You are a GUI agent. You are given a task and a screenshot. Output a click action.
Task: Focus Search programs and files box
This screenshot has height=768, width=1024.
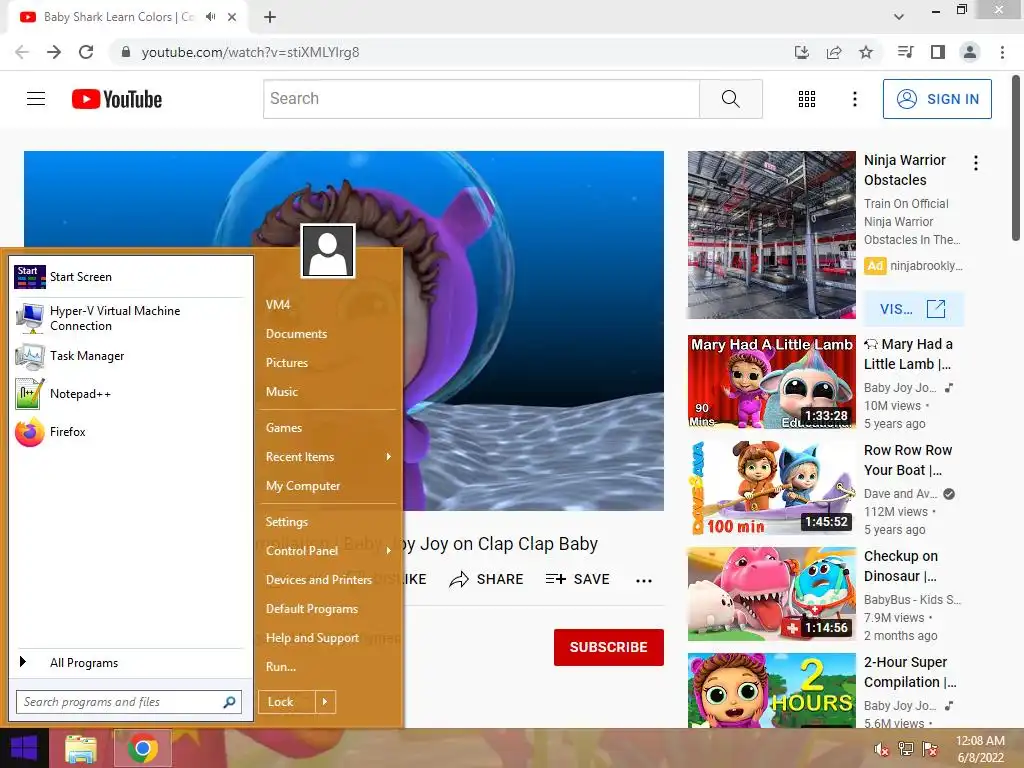point(129,702)
